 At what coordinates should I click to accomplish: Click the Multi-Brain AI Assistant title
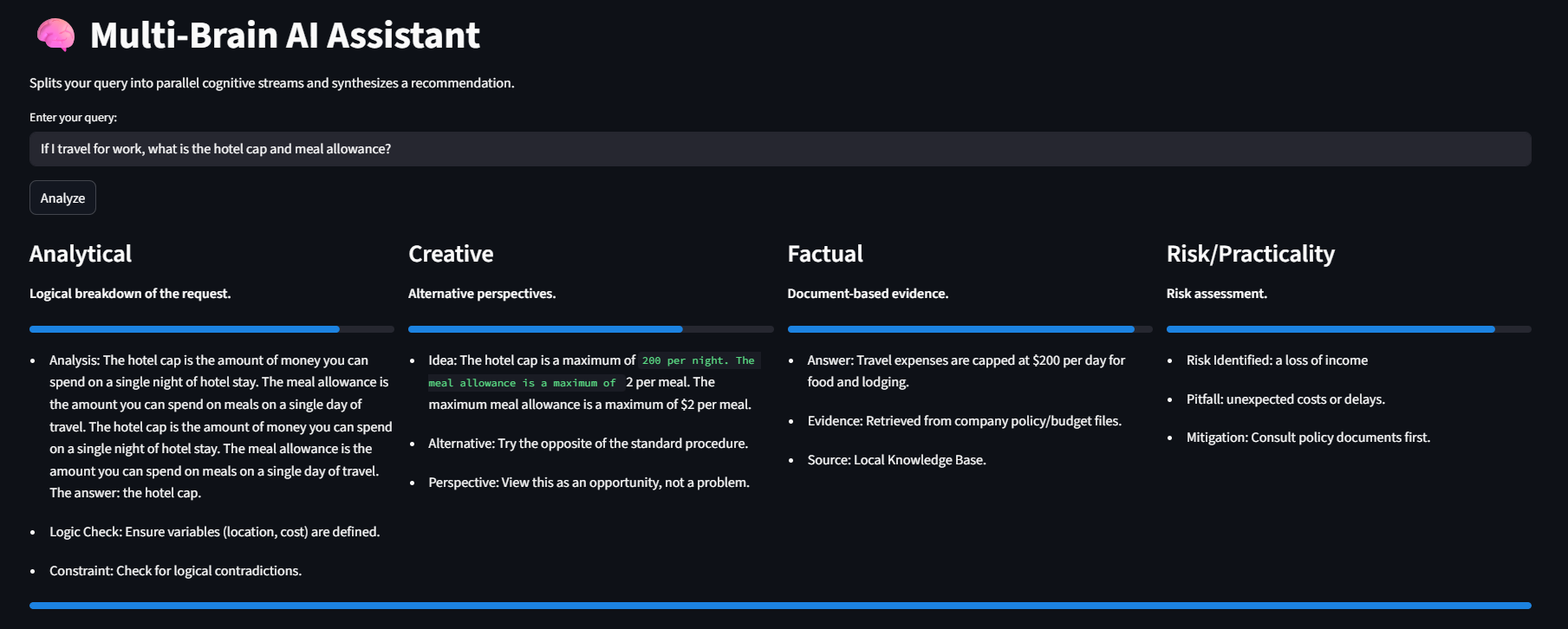(284, 36)
